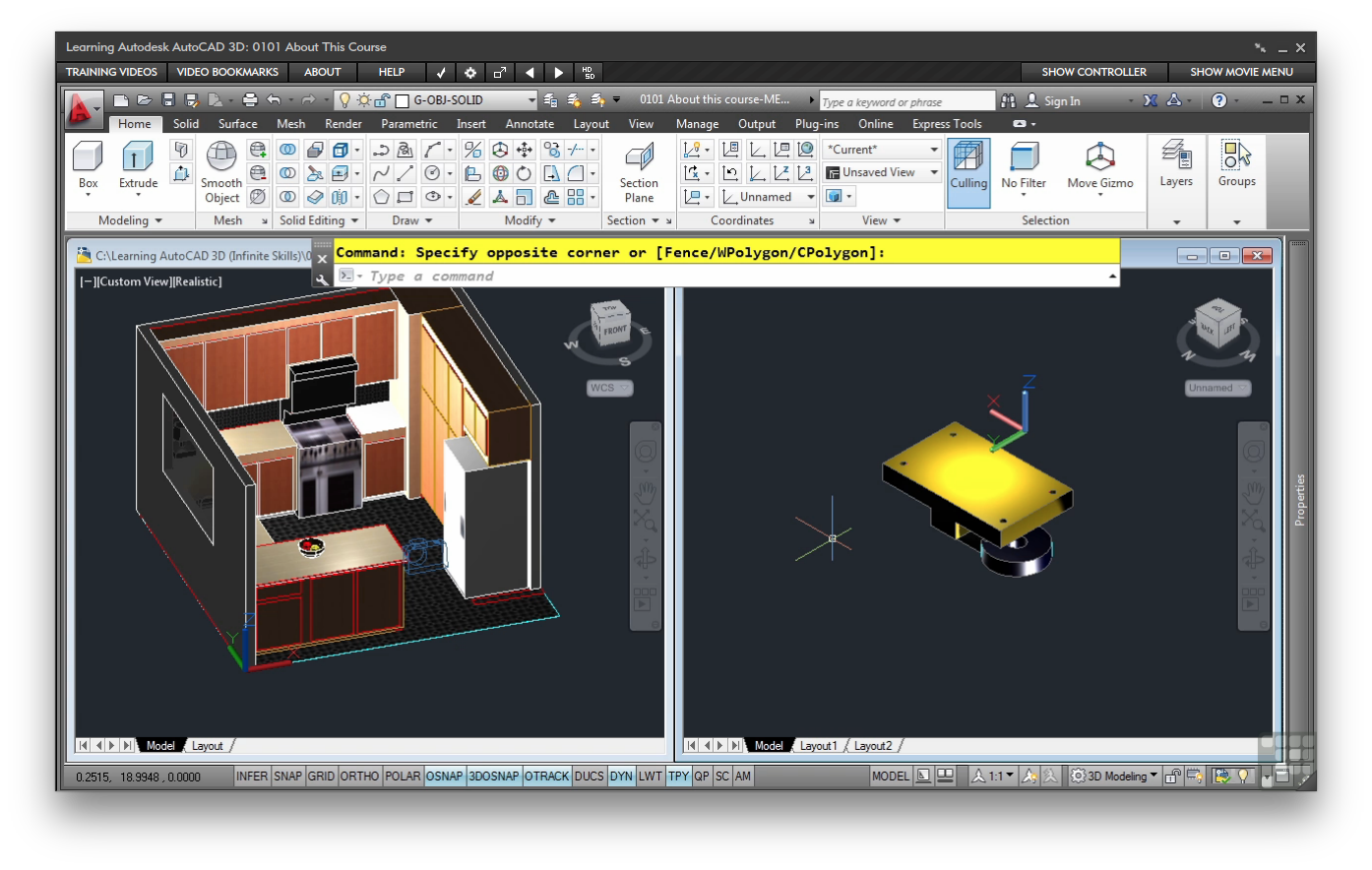Select the Box modeling tool icon
This screenshot has width=1372, height=870.
click(88, 156)
